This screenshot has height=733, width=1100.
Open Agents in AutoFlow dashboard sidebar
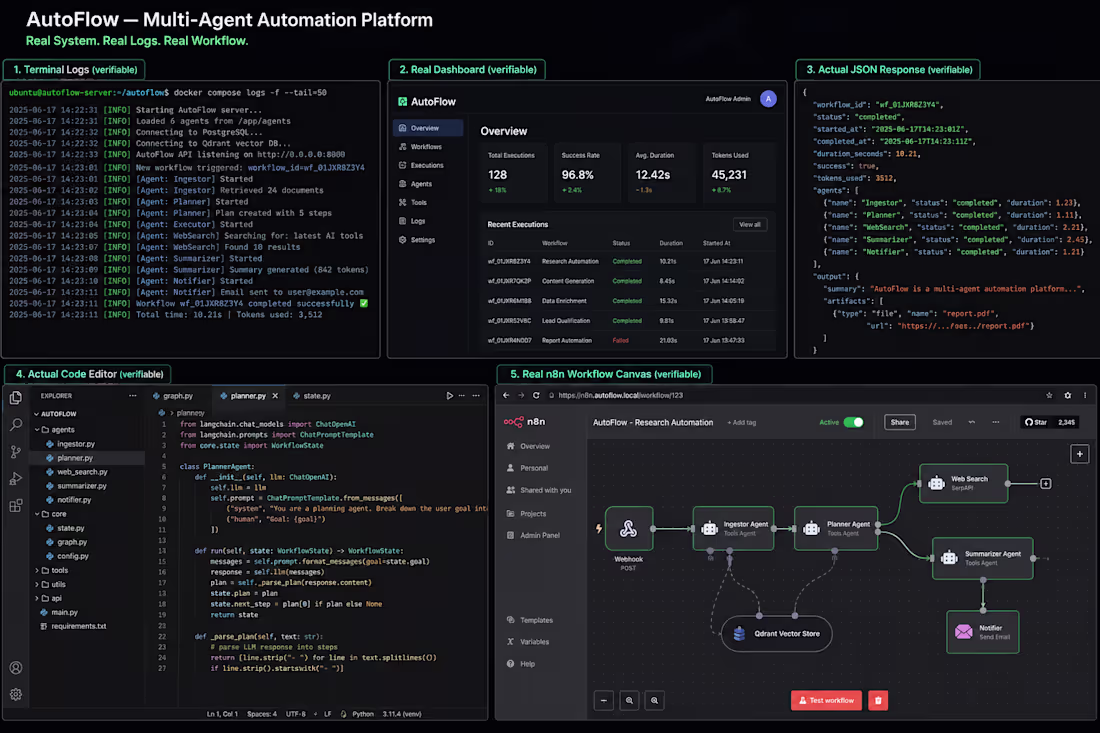[422, 184]
